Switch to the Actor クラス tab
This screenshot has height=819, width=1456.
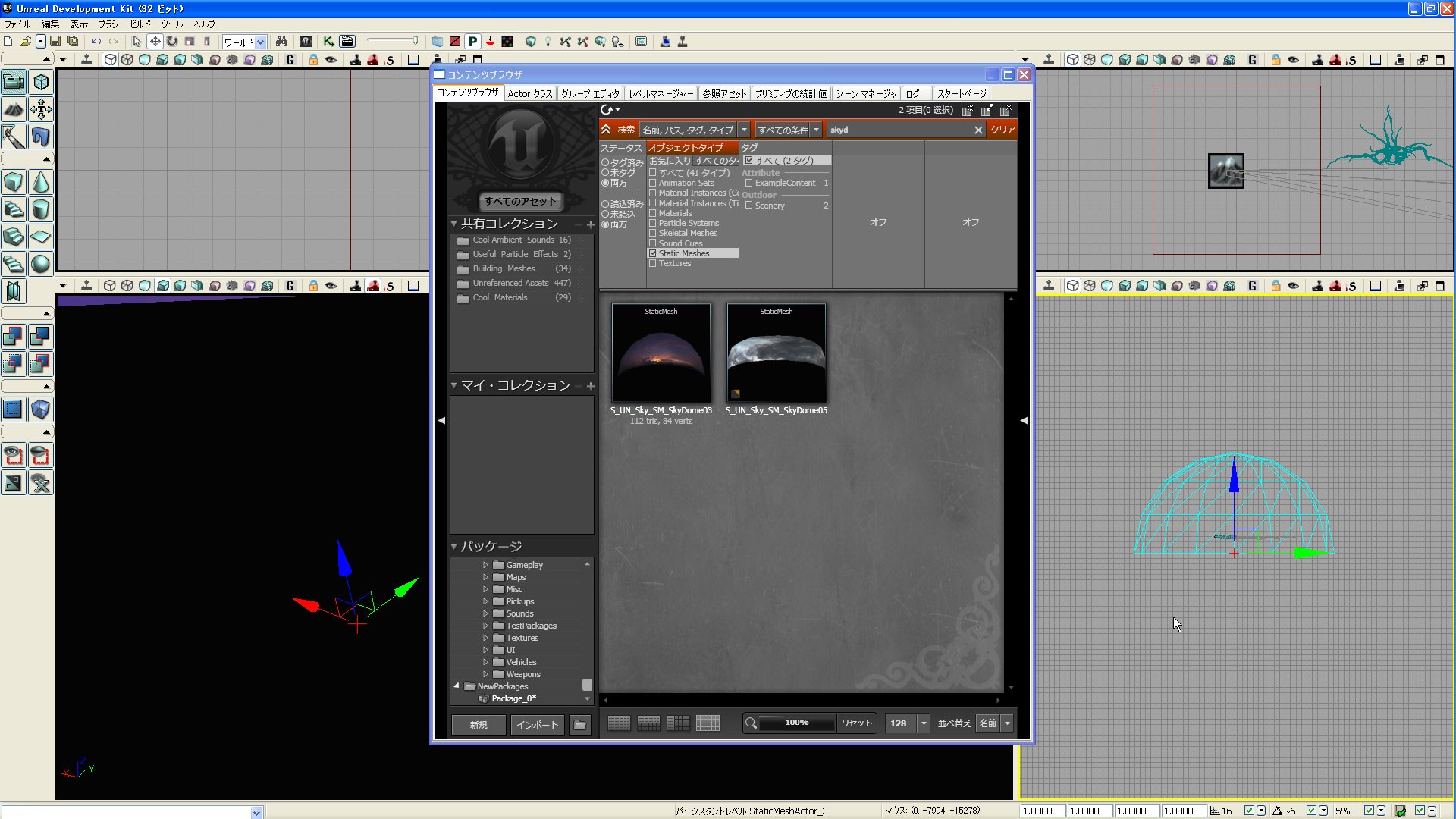[x=529, y=93]
